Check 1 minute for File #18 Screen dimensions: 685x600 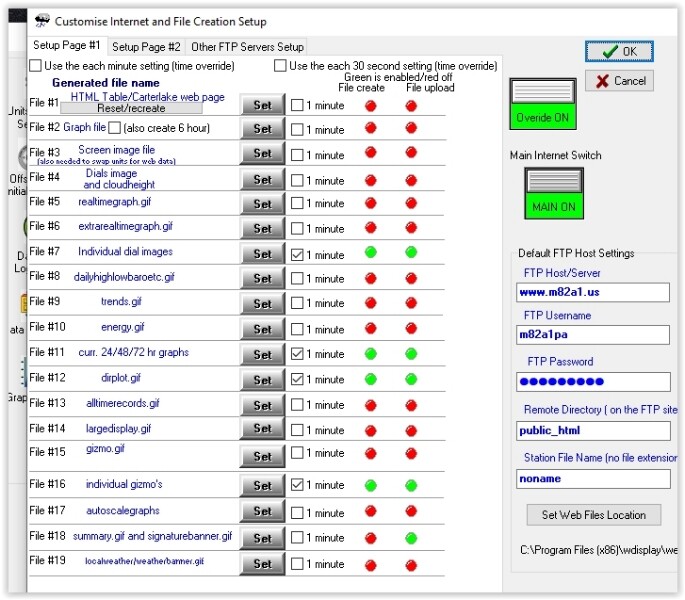(297, 537)
